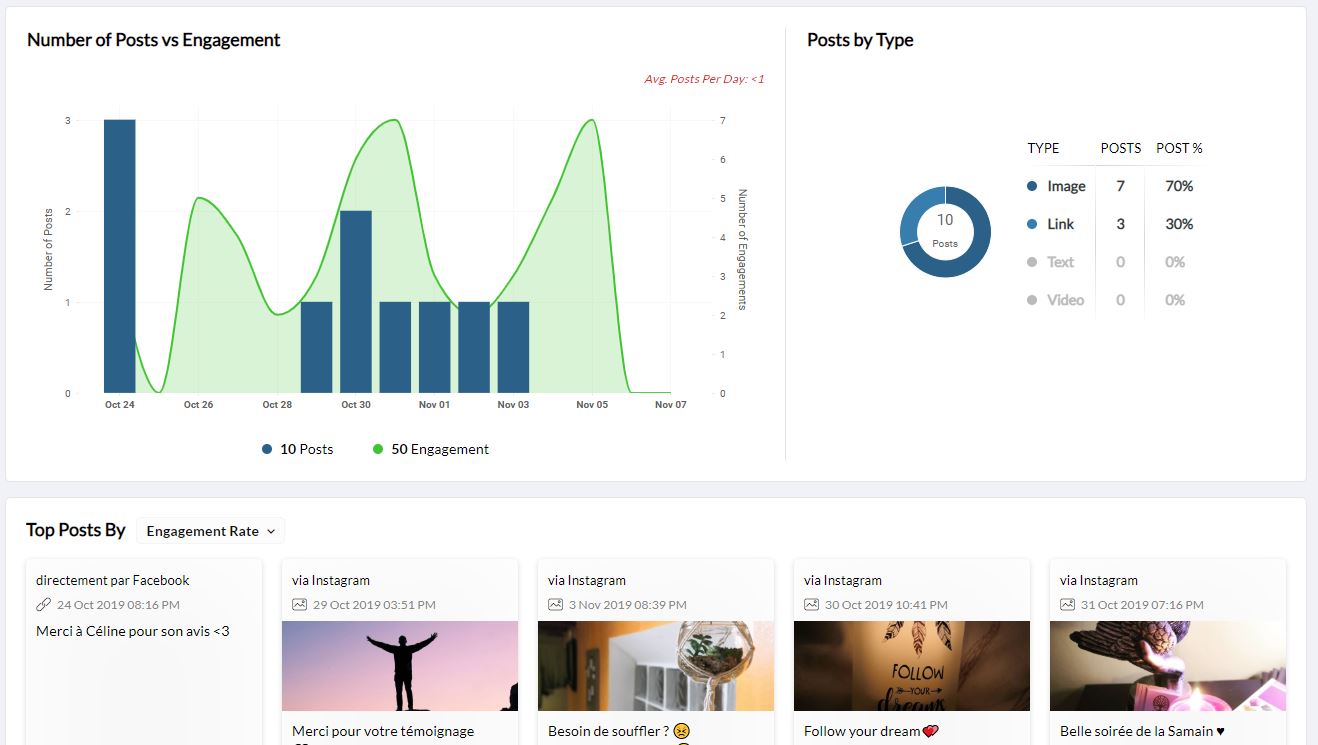1318x745 pixels.
Task: Toggle the Link type legend entry
Action: coord(1051,224)
